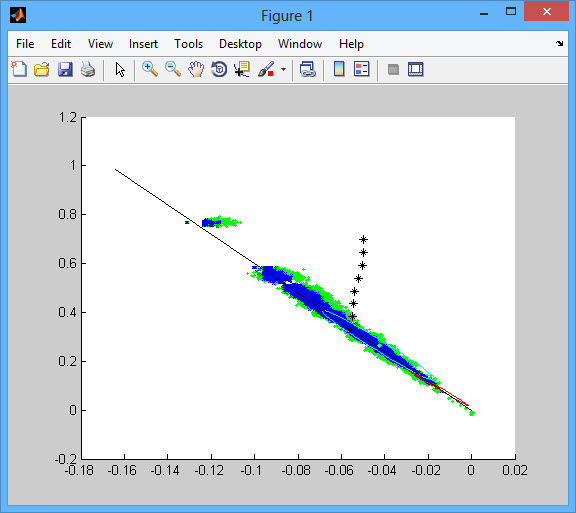Select the Pan hand tool

pos(196,69)
